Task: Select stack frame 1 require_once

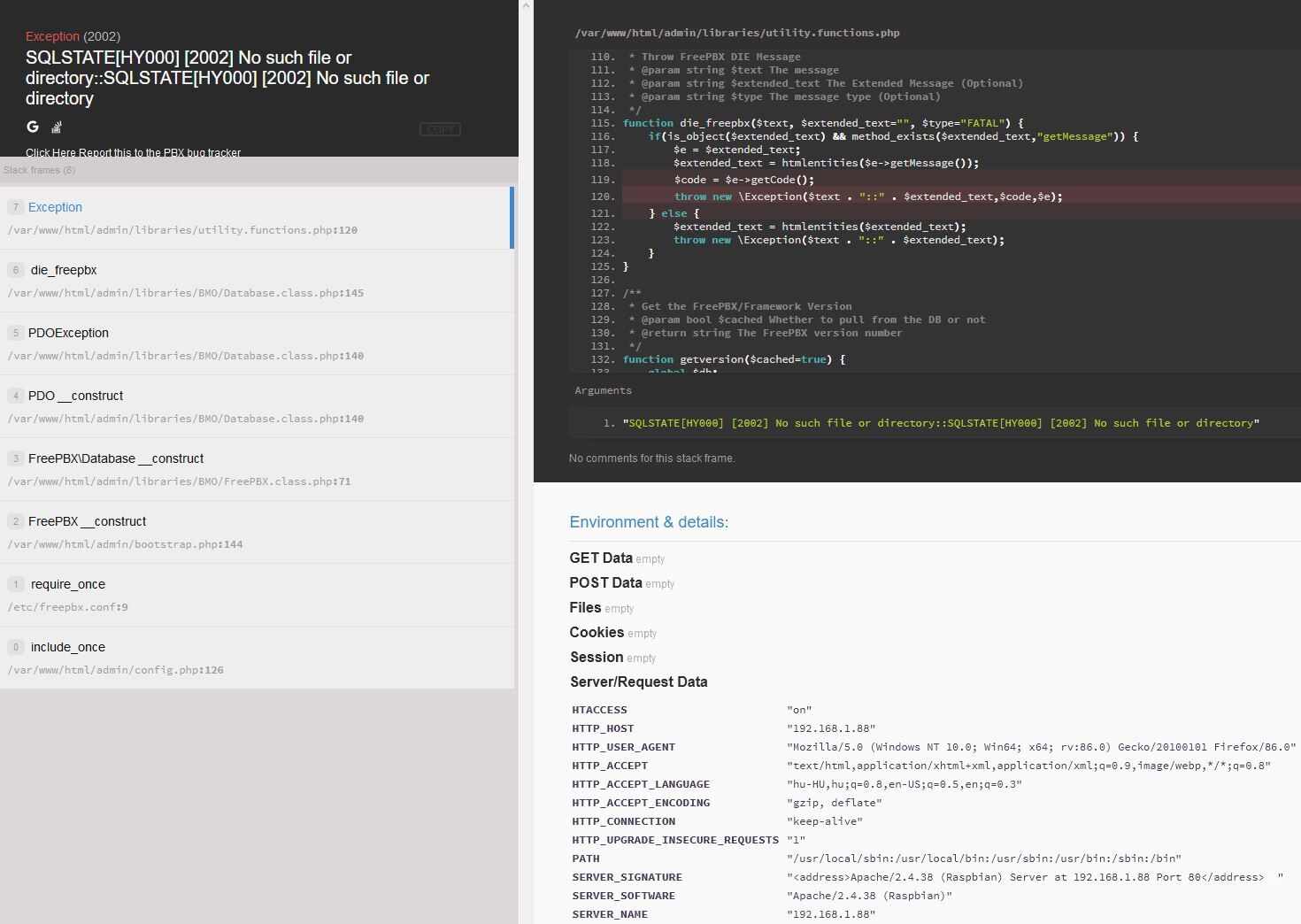Action: [x=257, y=595]
